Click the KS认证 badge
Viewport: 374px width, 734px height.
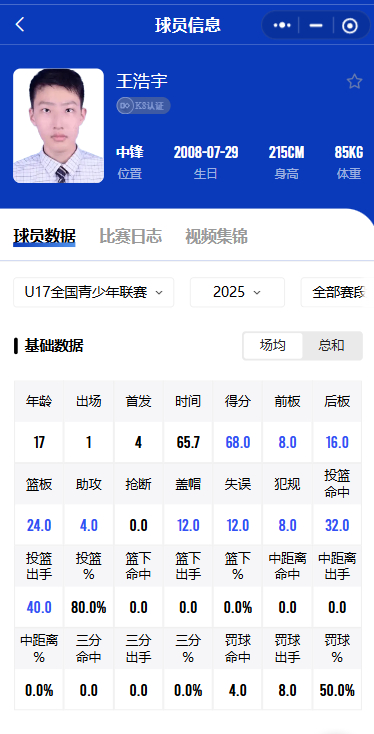click(143, 106)
